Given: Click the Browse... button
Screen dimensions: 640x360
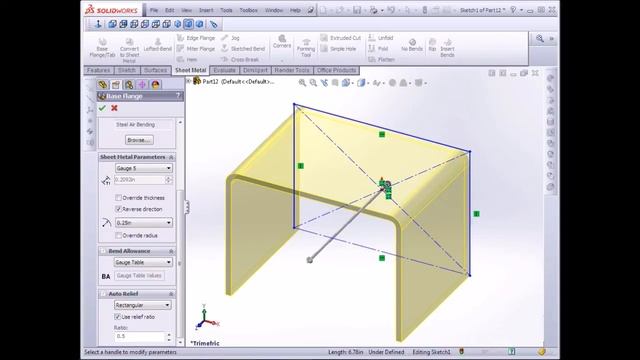Looking at the screenshot, I should coord(139,140).
